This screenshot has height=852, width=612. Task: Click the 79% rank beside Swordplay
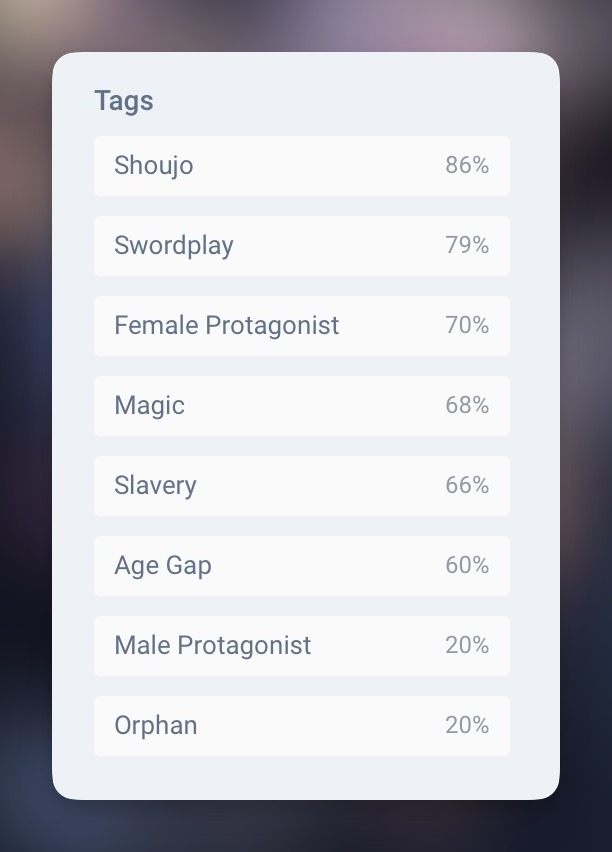pos(467,245)
